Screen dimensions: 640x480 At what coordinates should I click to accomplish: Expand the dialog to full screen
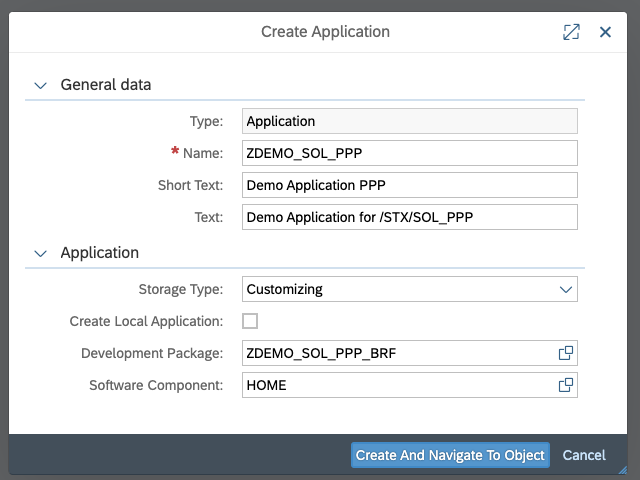click(571, 32)
